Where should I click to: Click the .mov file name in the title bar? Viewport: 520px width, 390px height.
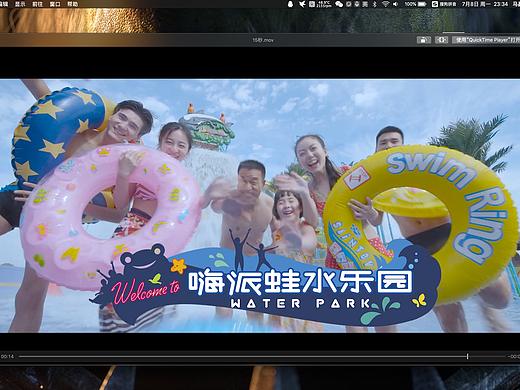pyautogui.click(x=263, y=40)
